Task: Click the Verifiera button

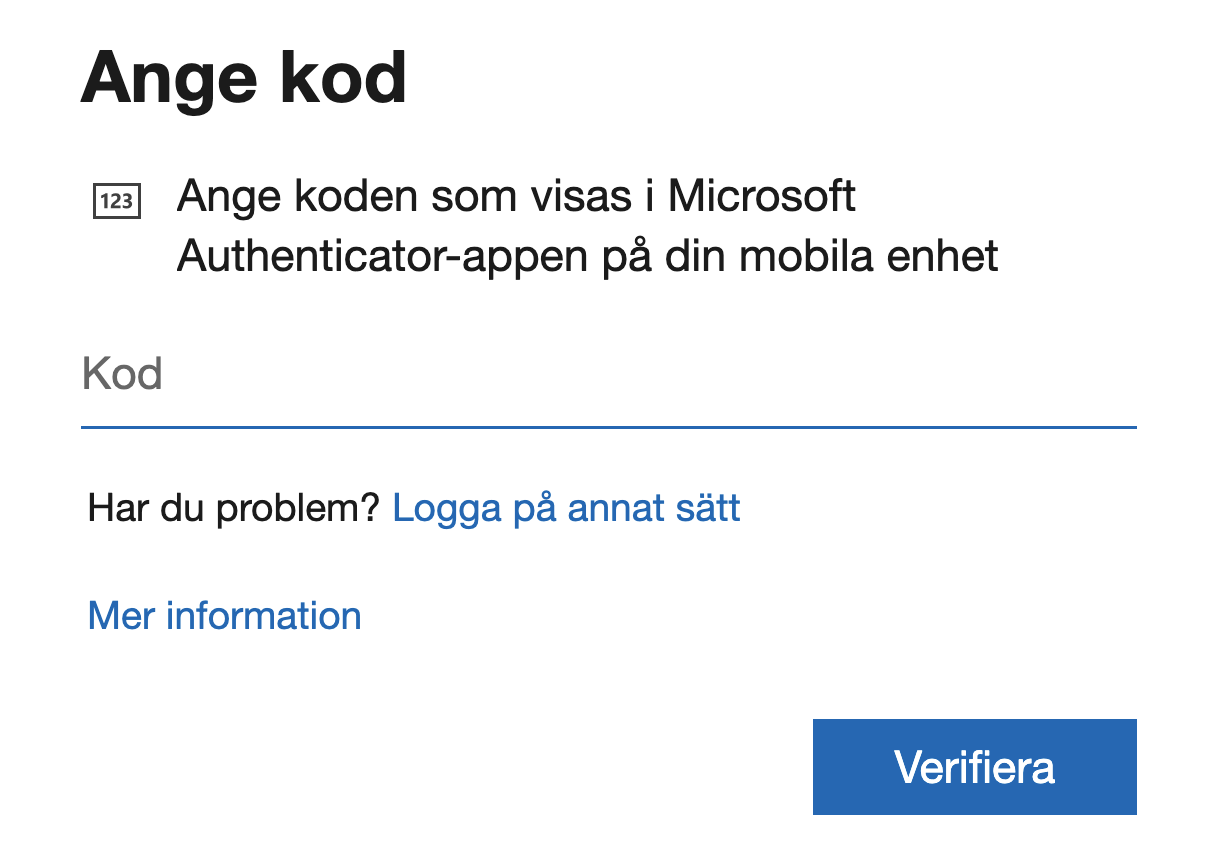Action: pos(974,767)
